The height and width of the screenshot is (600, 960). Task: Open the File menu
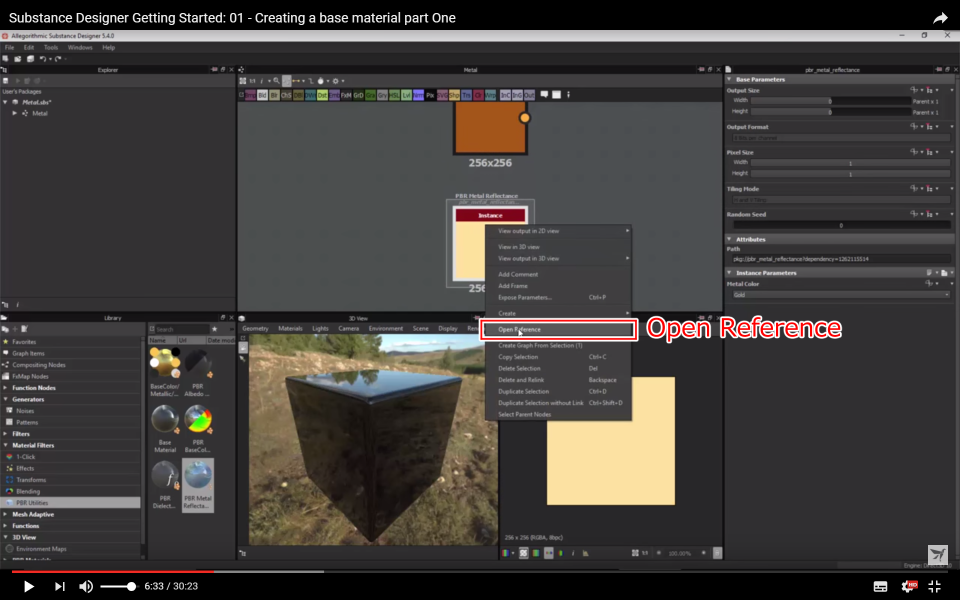click(x=9, y=47)
